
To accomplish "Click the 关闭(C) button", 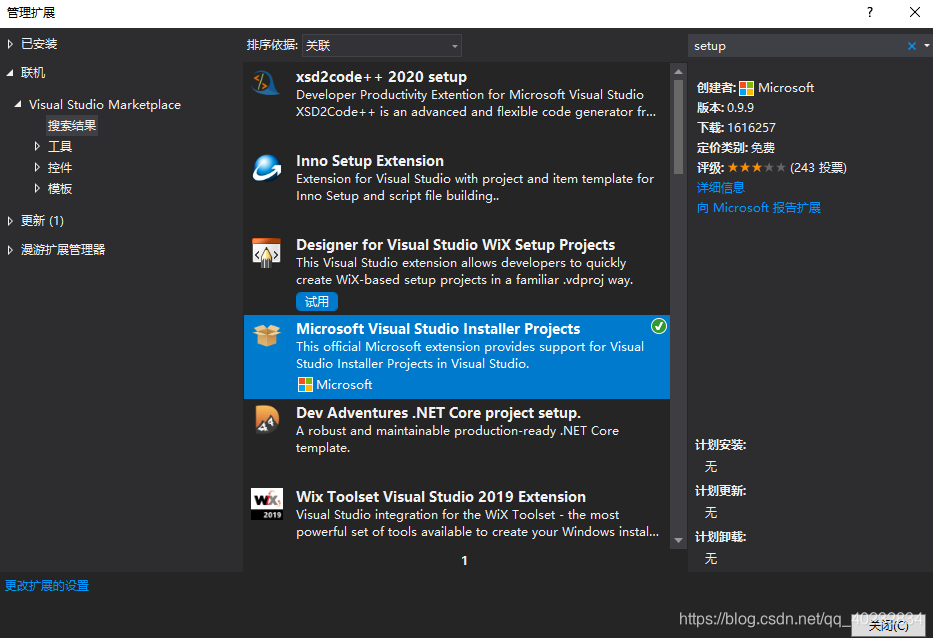I will tap(888, 625).
